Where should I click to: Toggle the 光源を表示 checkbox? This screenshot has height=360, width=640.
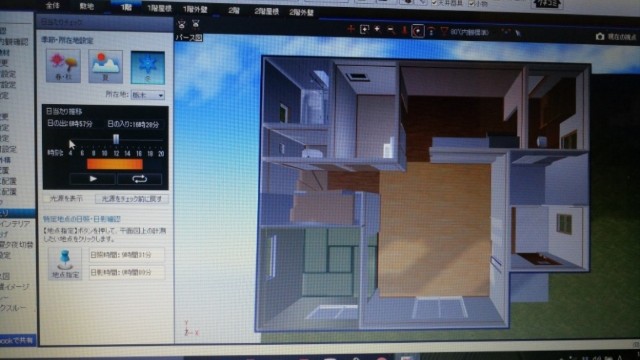66,198
